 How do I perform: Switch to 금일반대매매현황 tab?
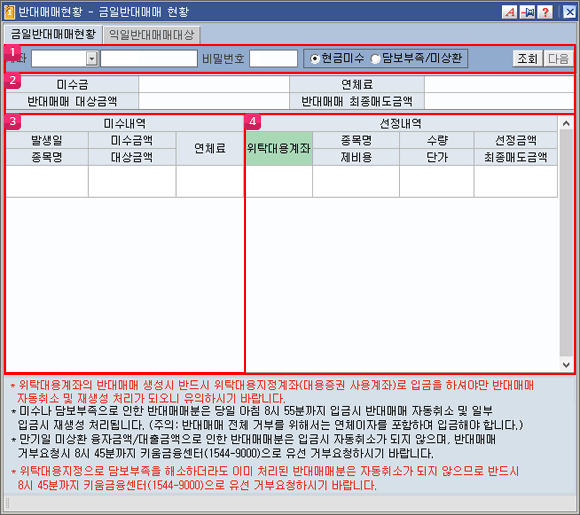click(53, 34)
